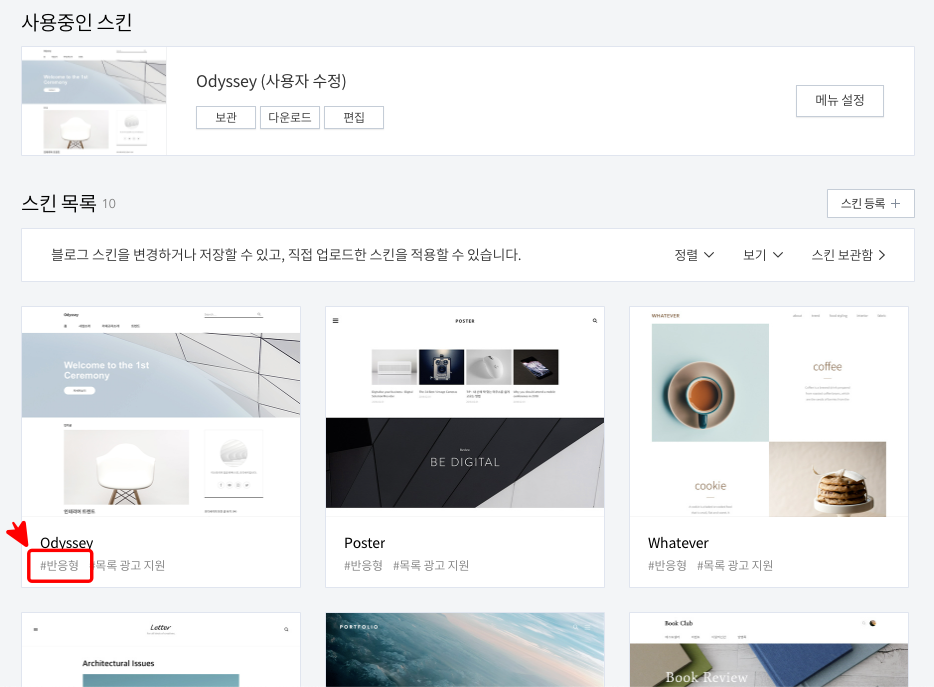The height and width of the screenshot is (687, 934).
Task: Select the highlighted #반응형 tag under Odyssey
Action: (59, 564)
